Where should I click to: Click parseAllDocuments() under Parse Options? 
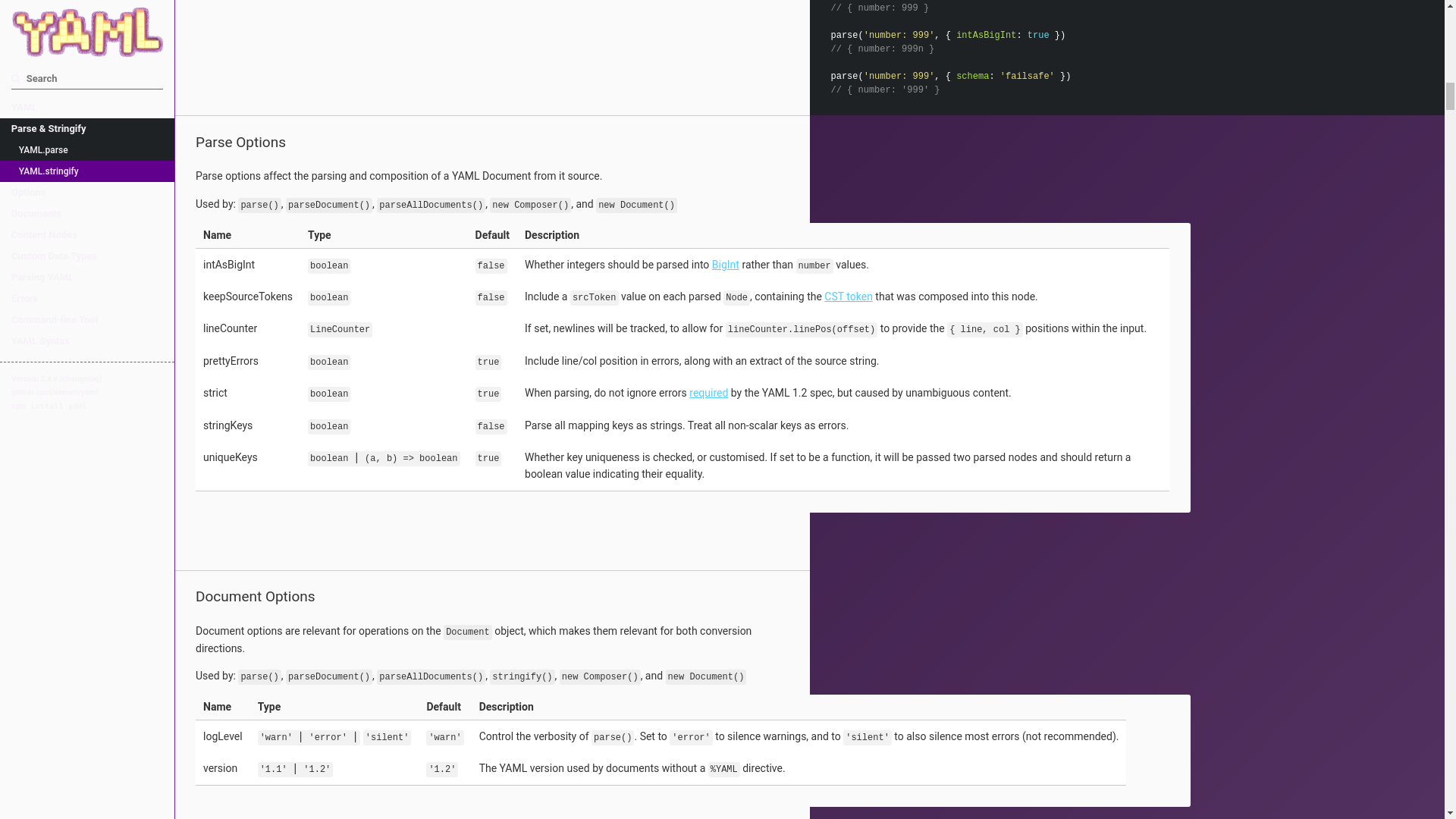point(431,205)
